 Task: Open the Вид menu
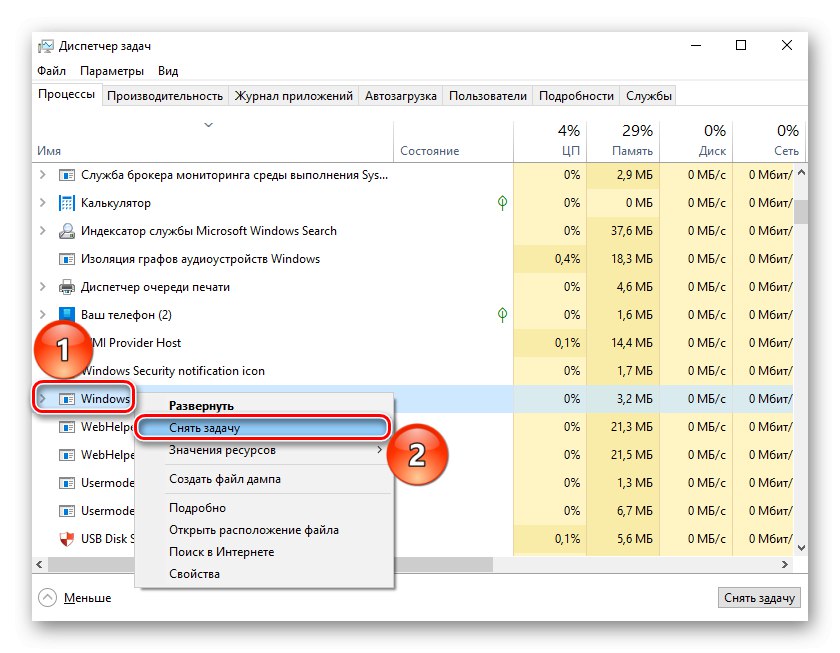[x=168, y=71]
